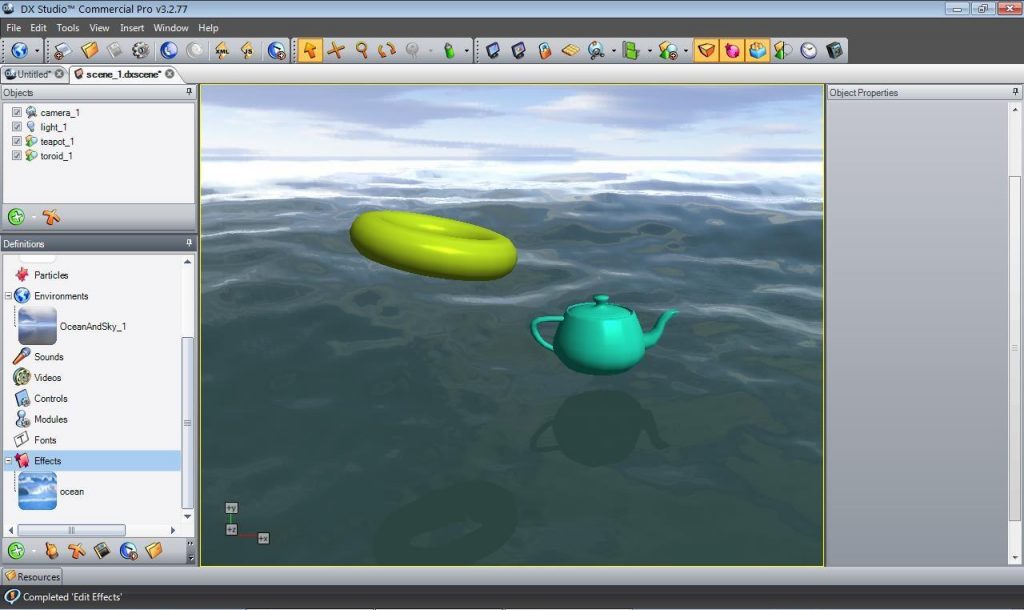Activate the move objects tool
The width and height of the screenshot is (1024, 610).
click(x=338, y=49)
